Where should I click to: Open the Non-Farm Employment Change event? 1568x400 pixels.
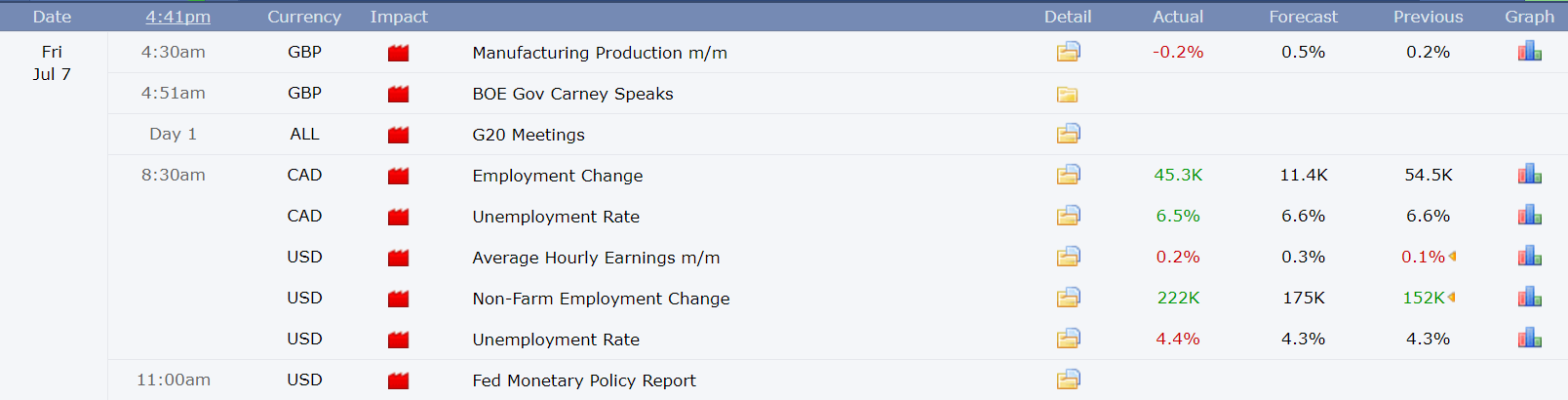pos(601,299)
